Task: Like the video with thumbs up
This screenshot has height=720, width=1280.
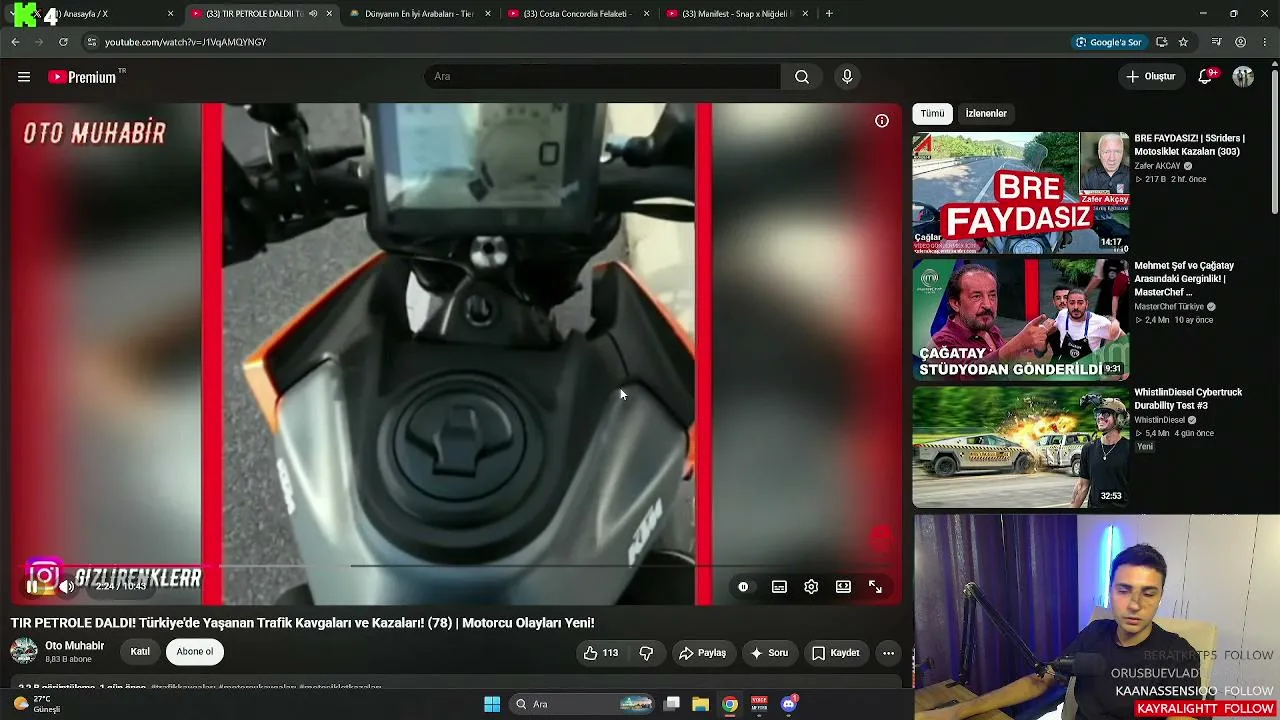Action: pos(601,653)
